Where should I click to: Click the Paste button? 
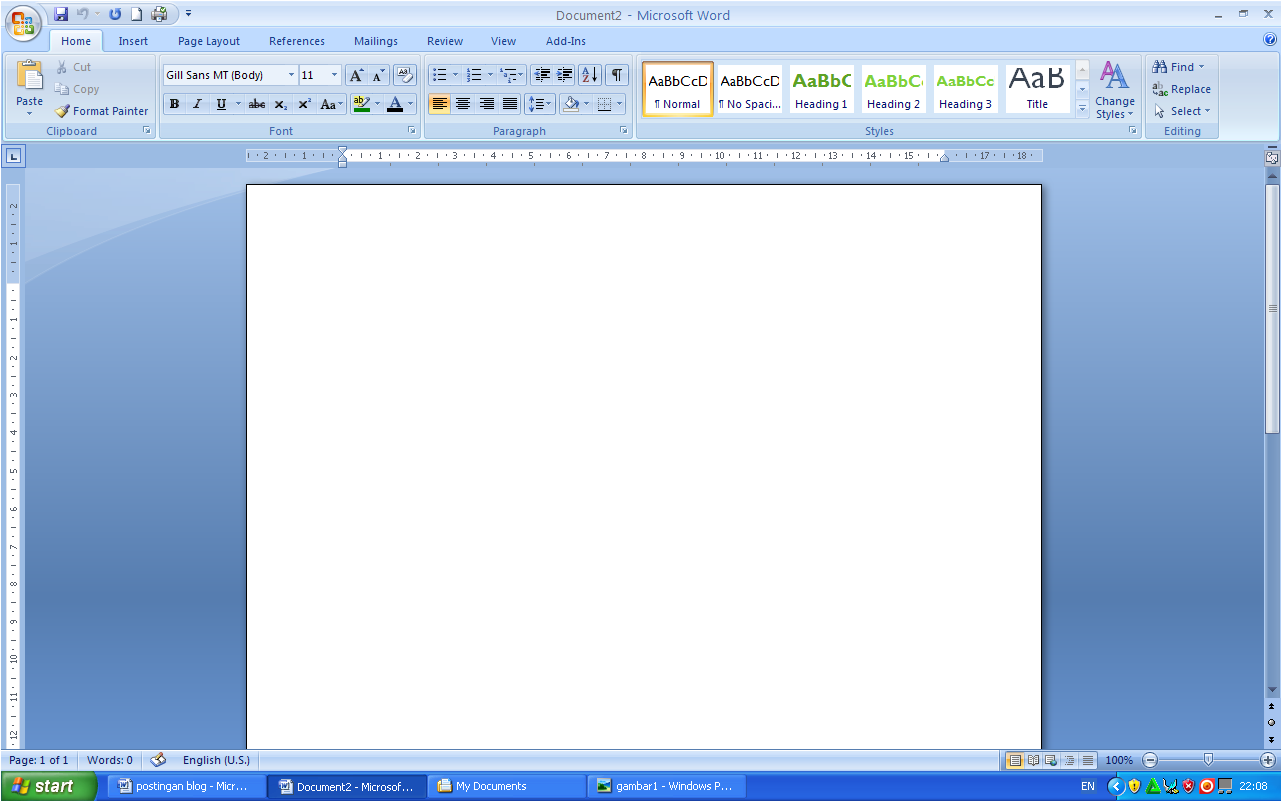point(30,88)
